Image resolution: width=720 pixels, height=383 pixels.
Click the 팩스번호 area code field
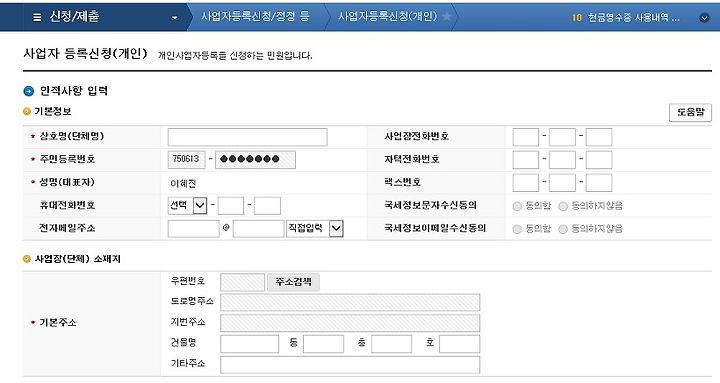[x=525, y=183]
